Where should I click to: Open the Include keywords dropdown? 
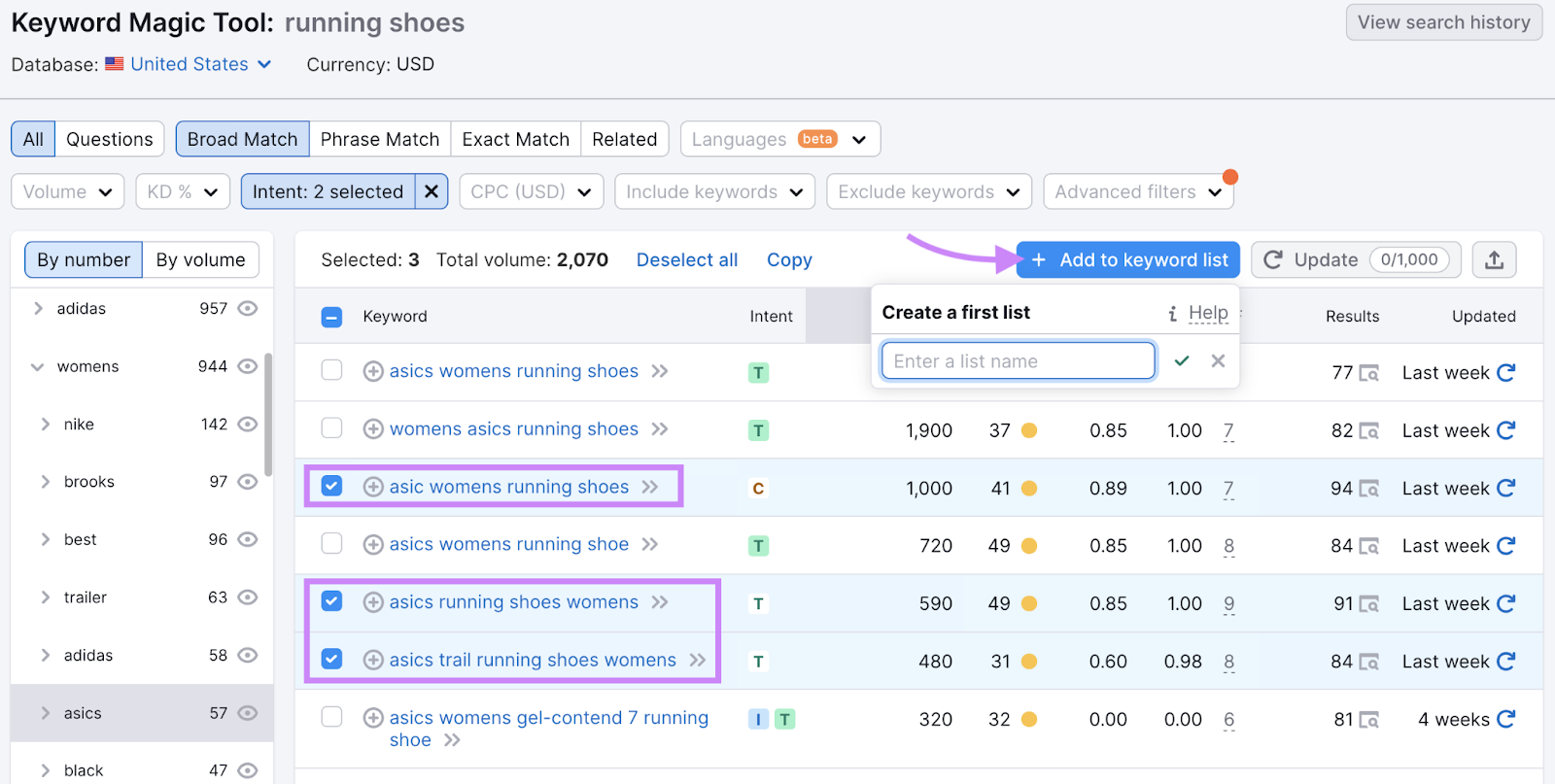tap(715, 191)
